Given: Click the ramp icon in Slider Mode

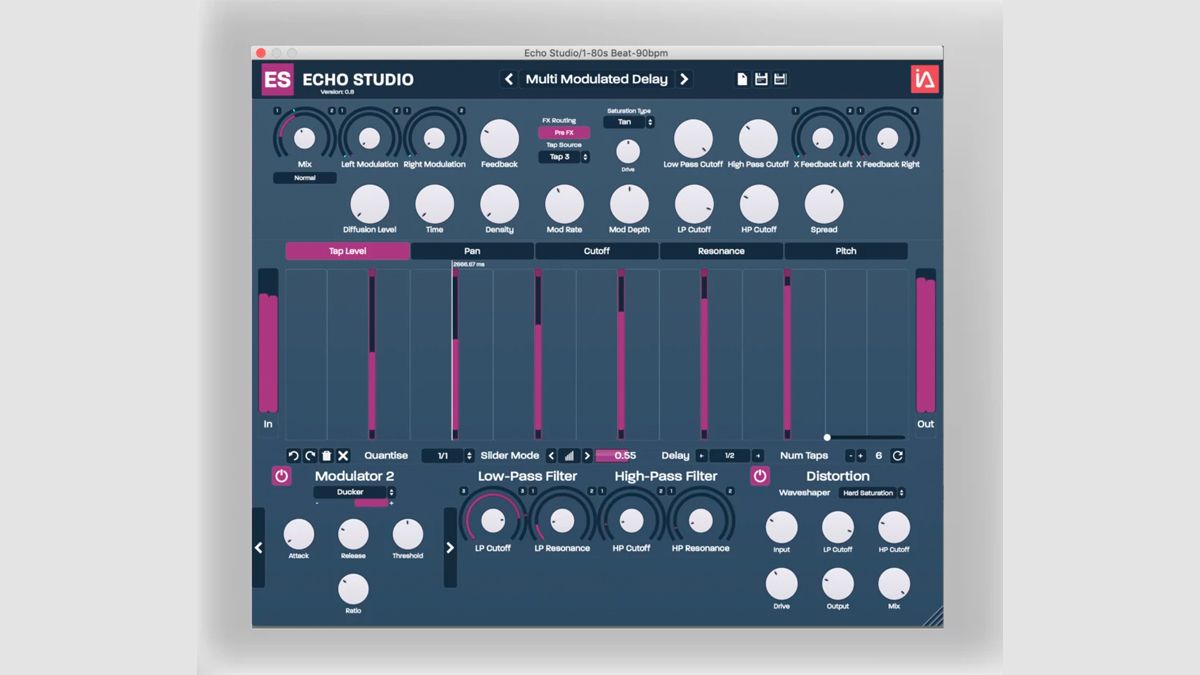Looking at the screenshot, I should 570,455.
